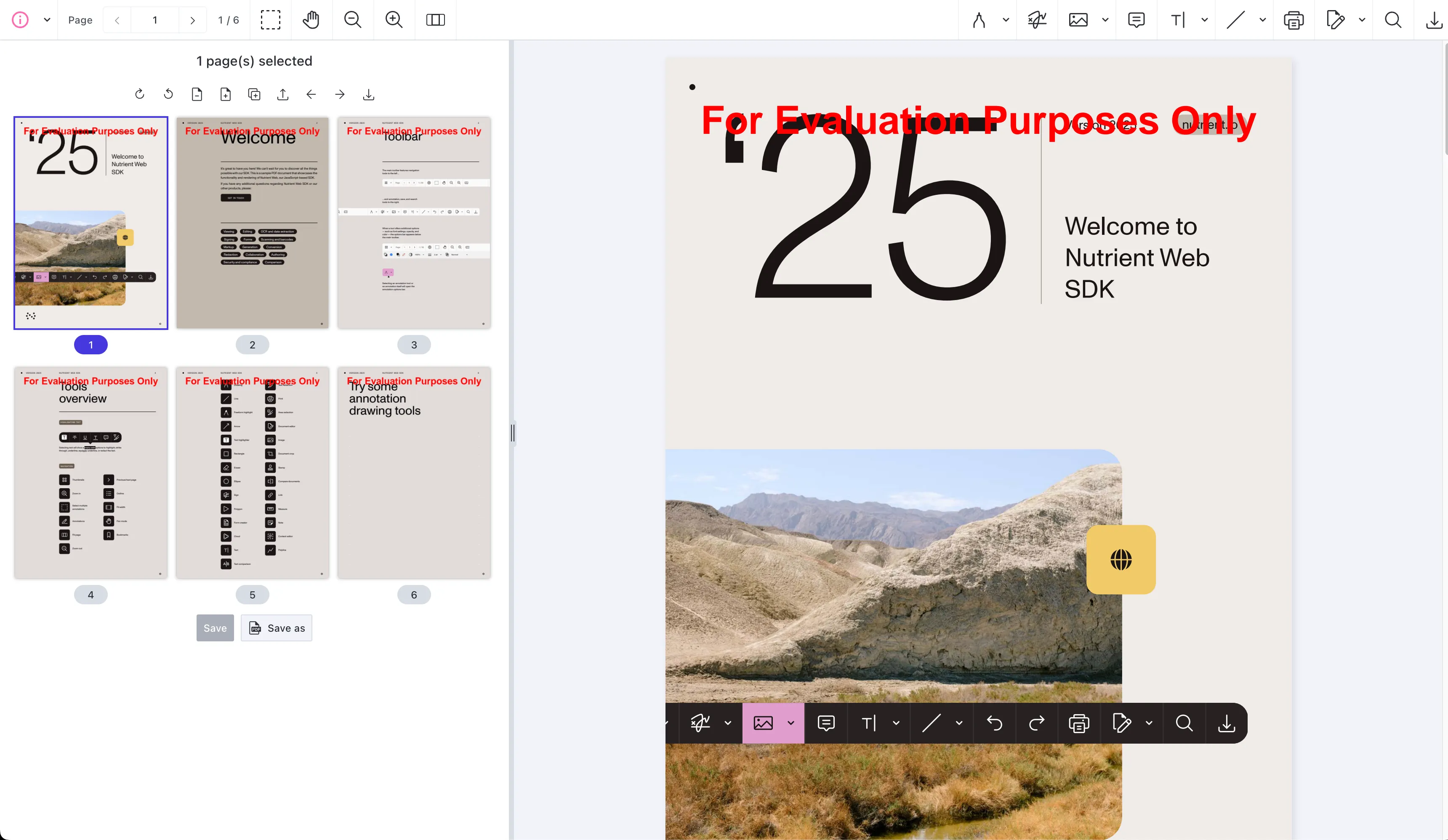1448x840 pixels.
Task: Click the "1 / 6" page count text
Action: pyautogui.click(x=228, y=20)
